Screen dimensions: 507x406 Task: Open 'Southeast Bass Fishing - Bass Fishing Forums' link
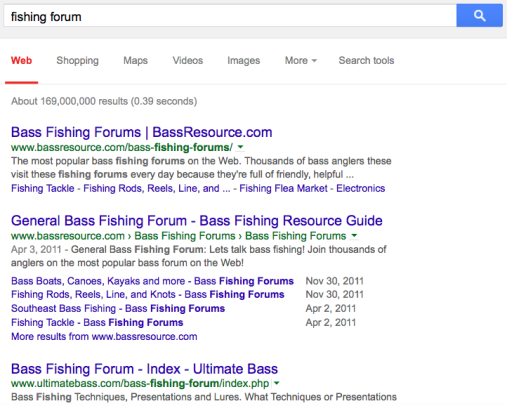tap(118, 308)
